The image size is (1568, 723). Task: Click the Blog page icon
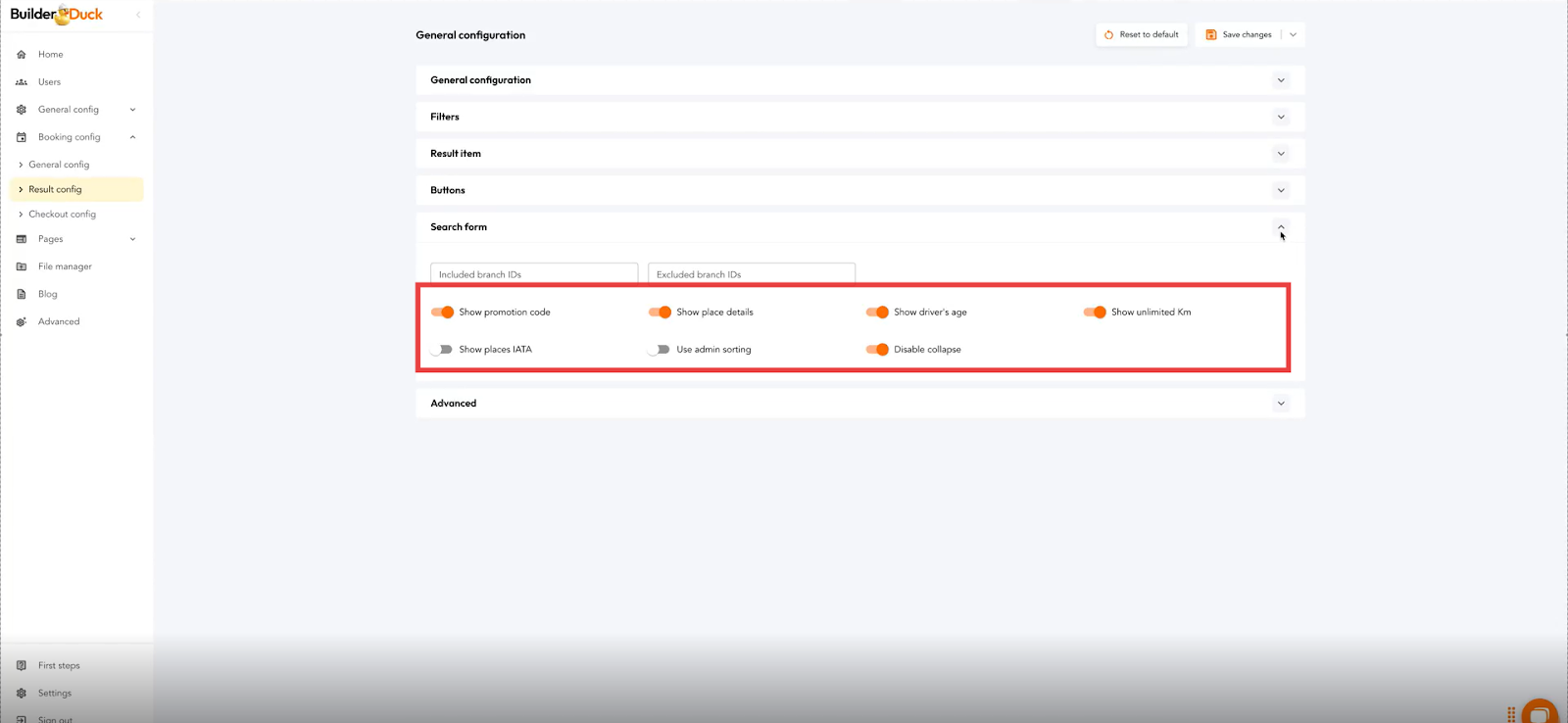point(22,294)
